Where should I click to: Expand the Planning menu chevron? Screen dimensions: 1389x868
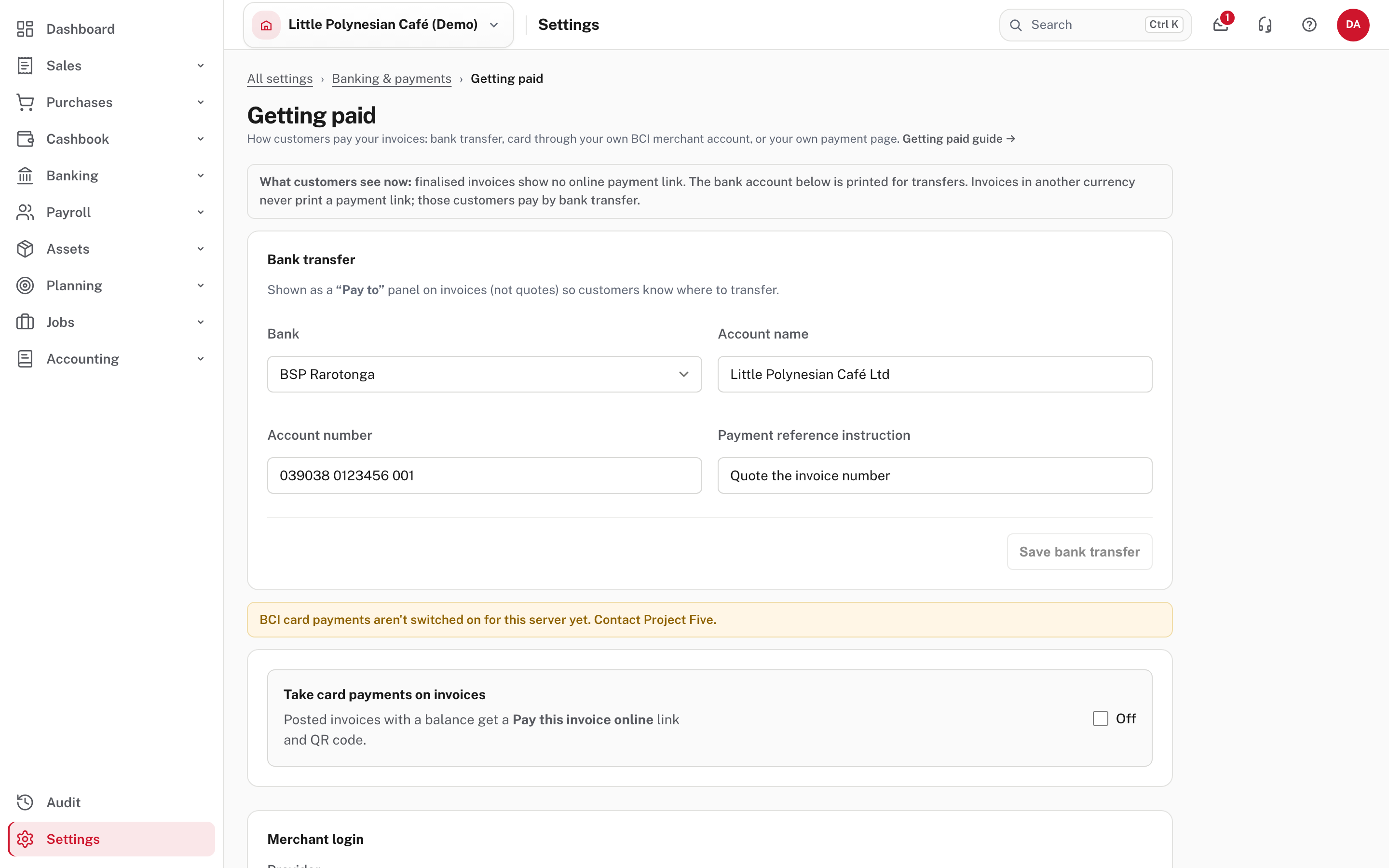pyautogui.click(x=200, y=285)
